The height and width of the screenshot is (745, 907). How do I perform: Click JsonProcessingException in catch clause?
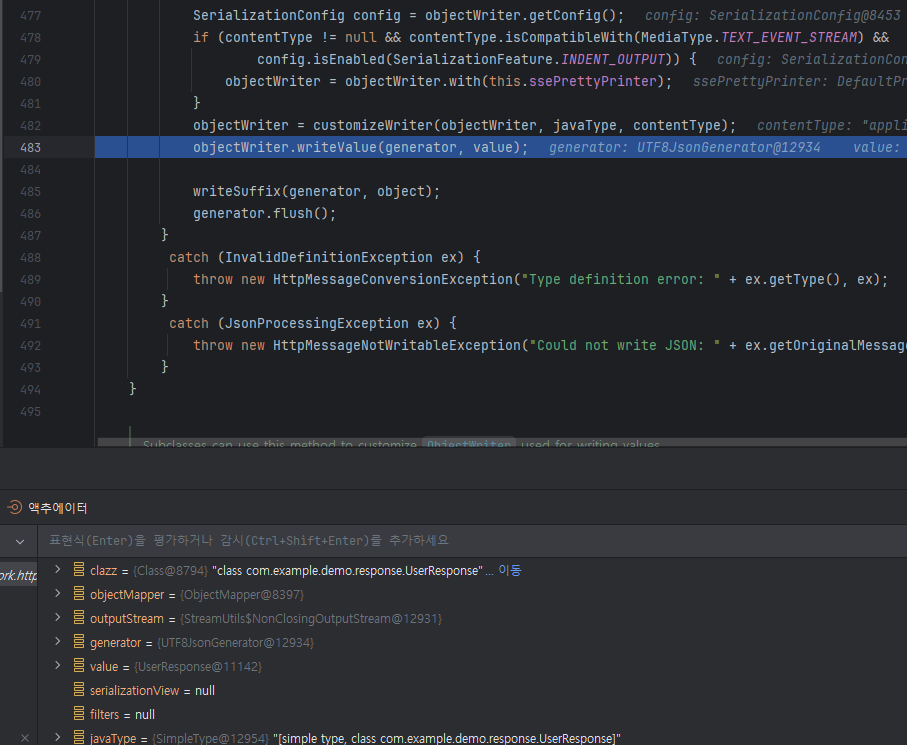click(316, 323)
